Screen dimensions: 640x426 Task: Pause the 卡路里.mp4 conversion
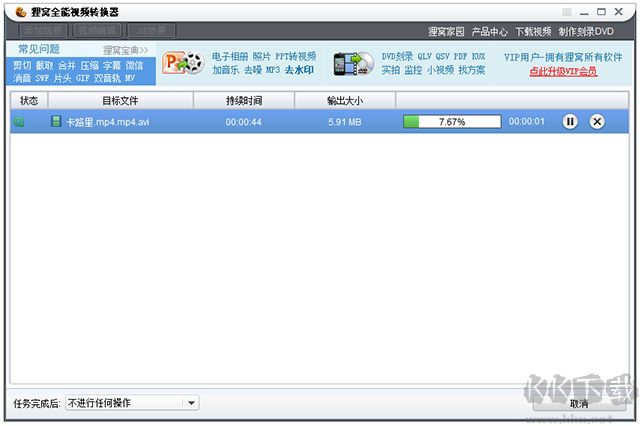[x=570, y=122]
